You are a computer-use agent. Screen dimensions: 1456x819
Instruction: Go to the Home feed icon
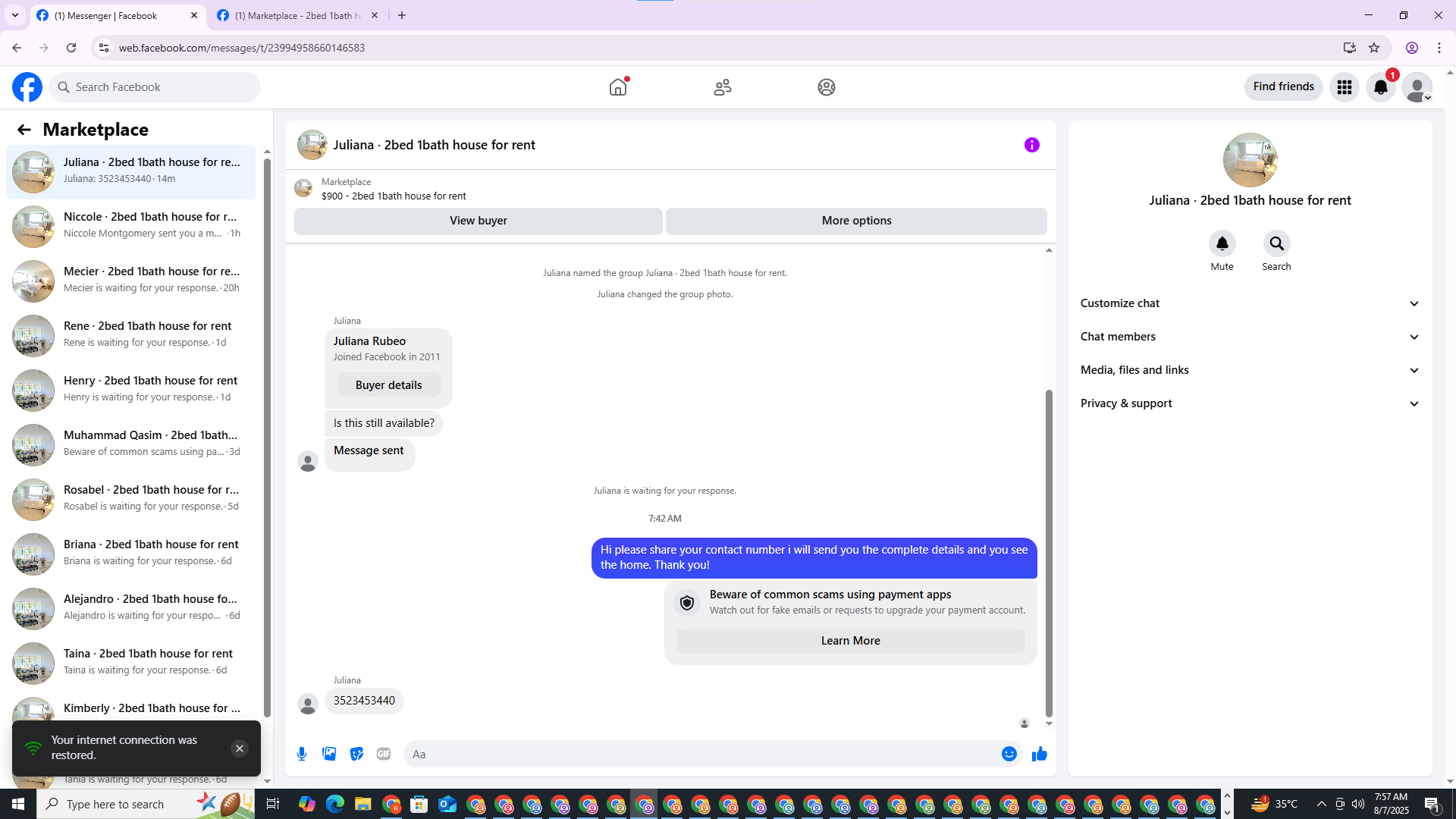point(618,87)
